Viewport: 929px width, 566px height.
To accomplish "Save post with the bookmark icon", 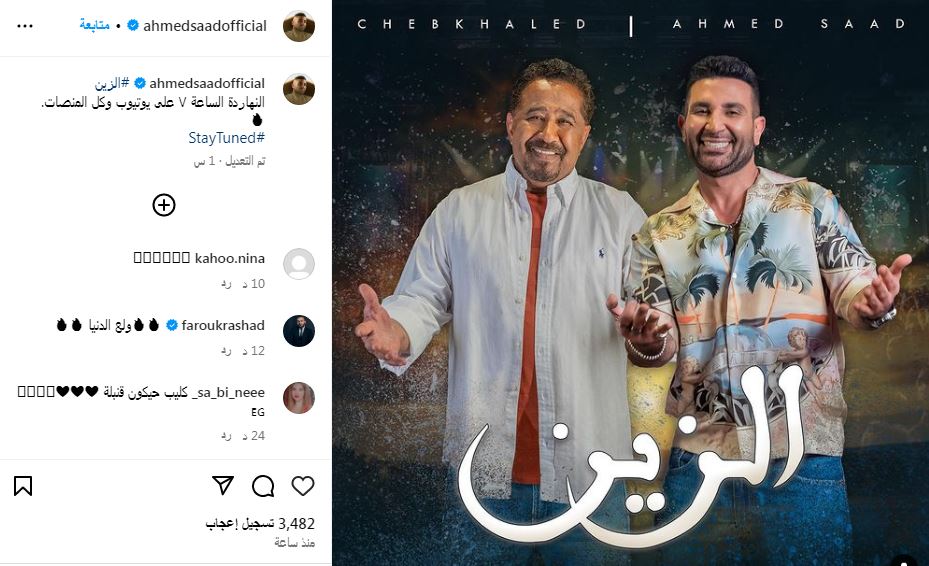I will coord(23,486).
